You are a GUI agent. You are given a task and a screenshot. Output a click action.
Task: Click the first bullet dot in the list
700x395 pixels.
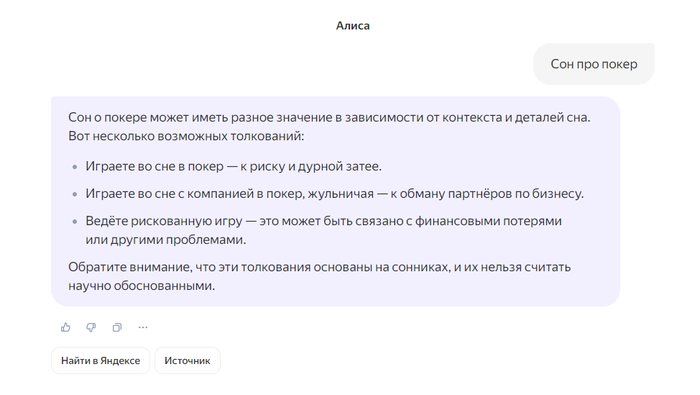pos(75,167)
